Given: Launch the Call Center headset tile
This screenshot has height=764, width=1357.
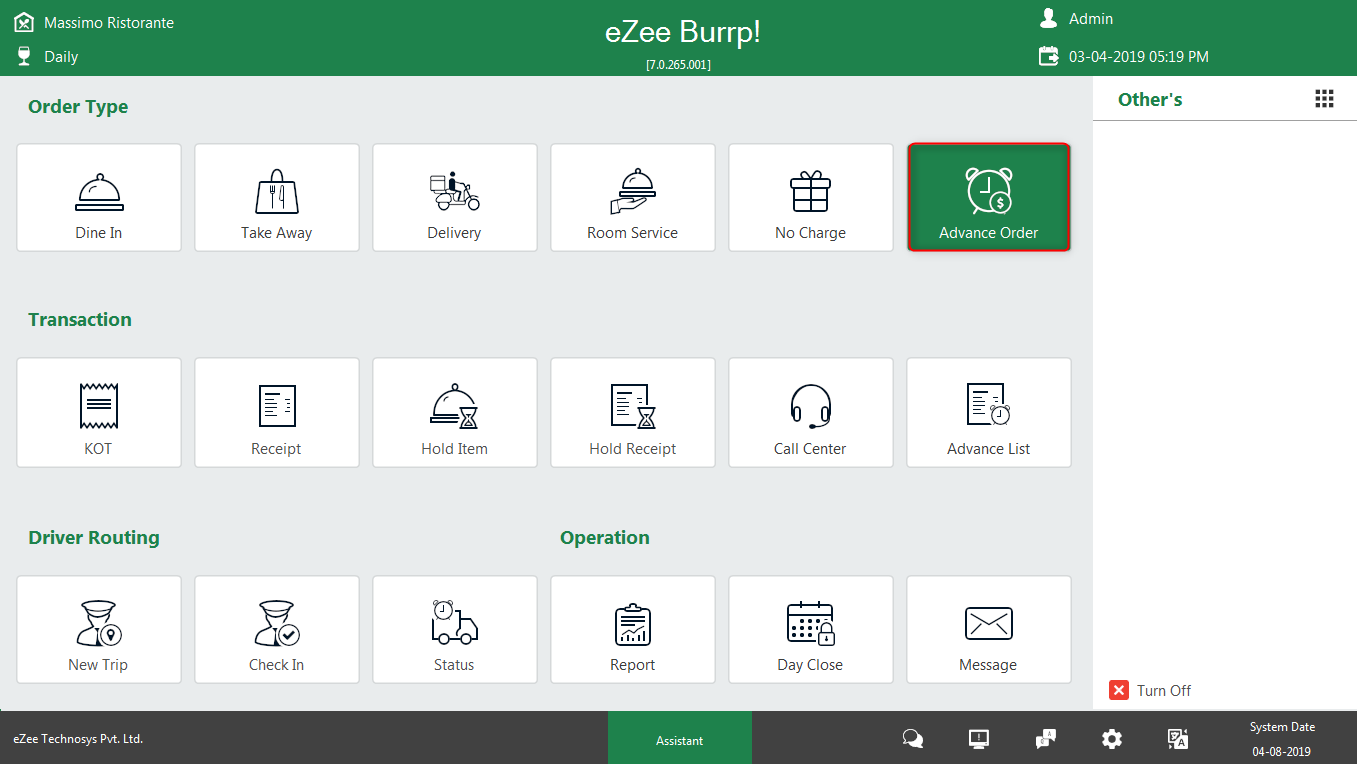Looking at the screenshot, I should pyautogui.click(x=811, y=413).
